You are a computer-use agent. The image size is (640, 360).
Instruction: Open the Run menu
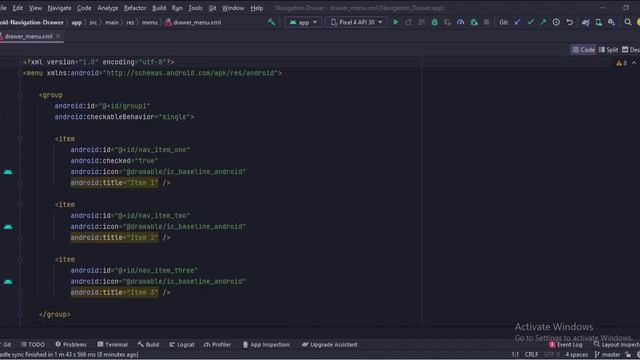click(177, 8)
